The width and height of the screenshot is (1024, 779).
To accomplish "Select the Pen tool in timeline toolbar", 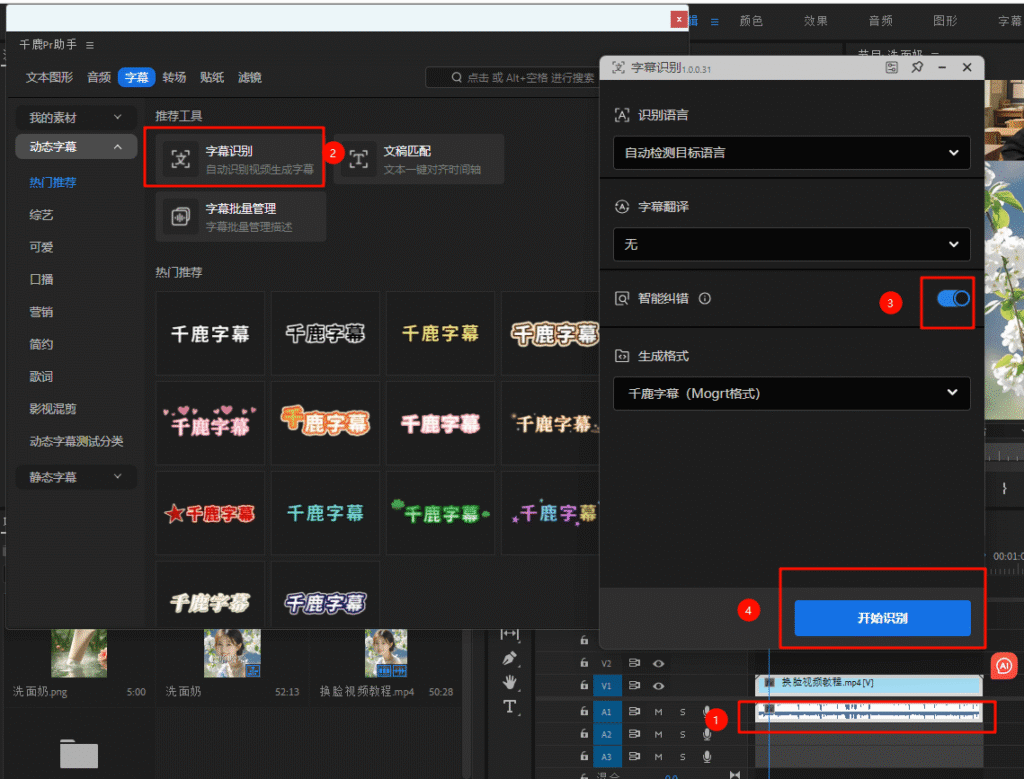I will coord(510,658).
